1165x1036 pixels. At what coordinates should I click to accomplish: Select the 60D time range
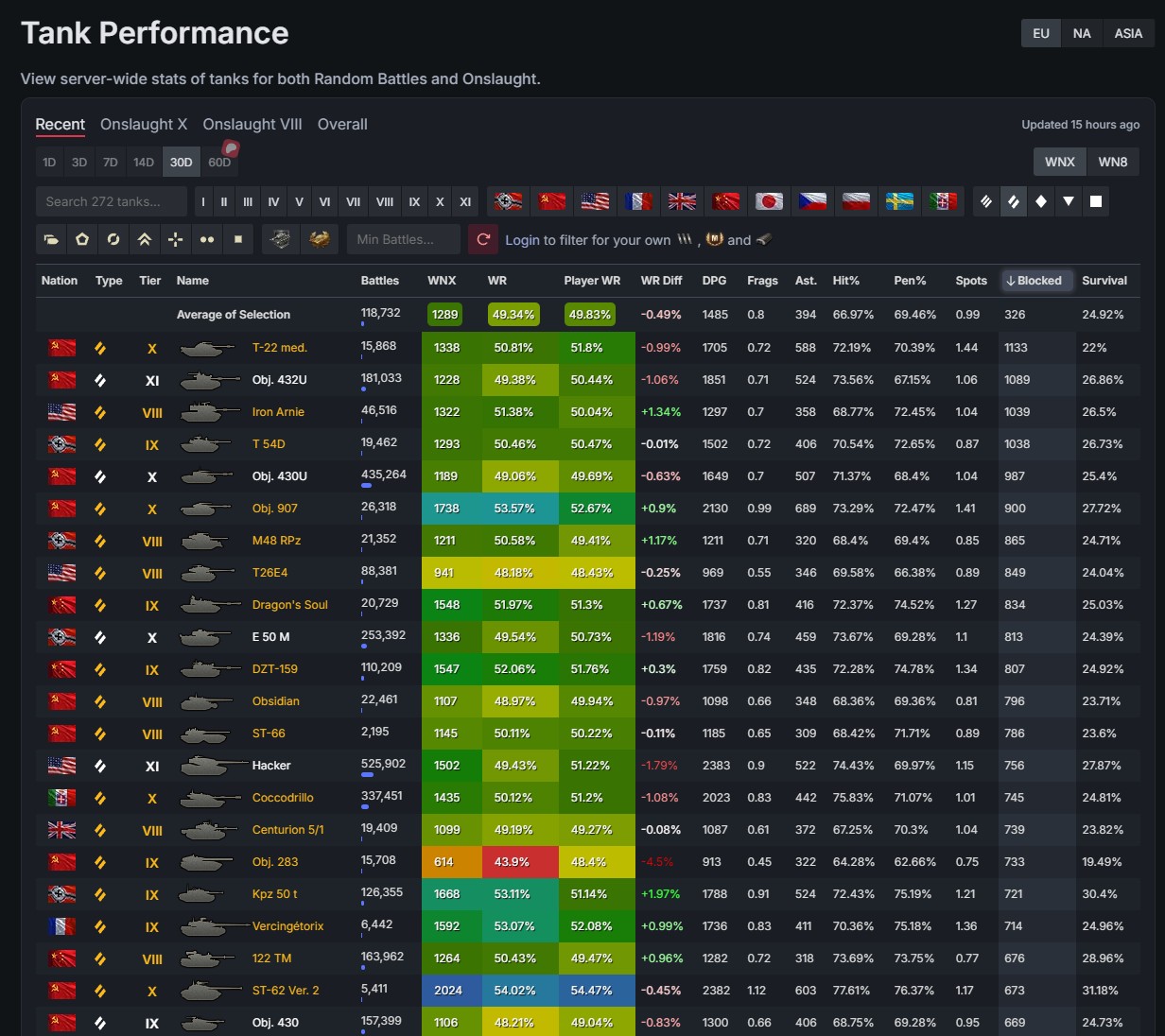pyautogui.click(x=219, y=162)
